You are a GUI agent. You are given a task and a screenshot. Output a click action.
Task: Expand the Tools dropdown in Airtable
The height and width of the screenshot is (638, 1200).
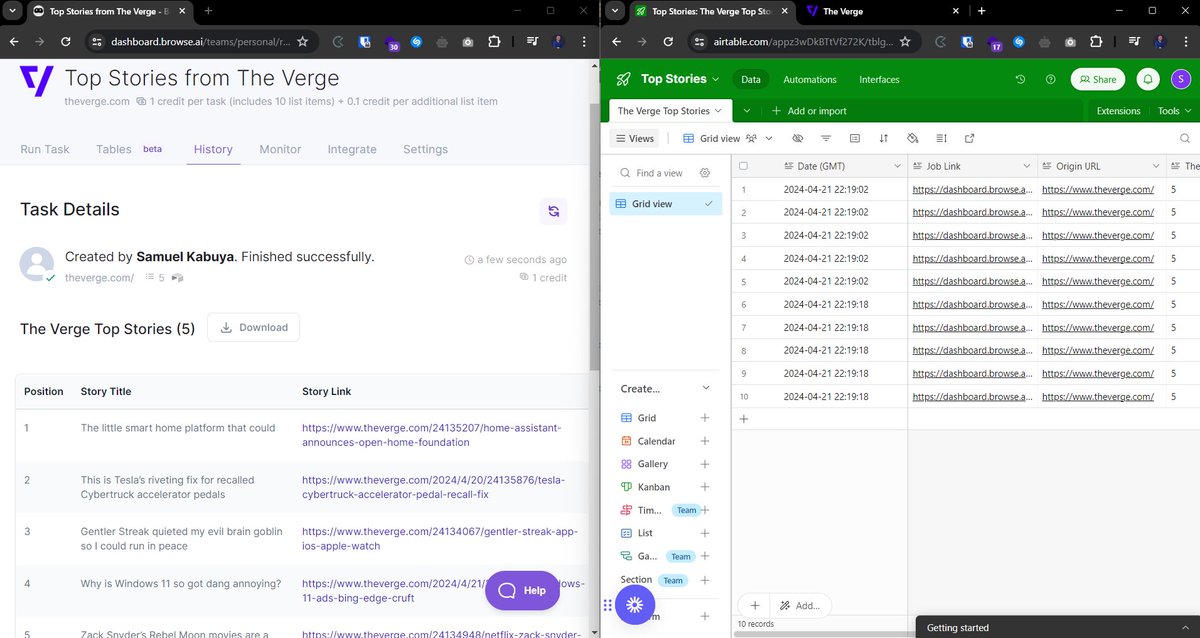pyautogui.click(x=1174, y=111)
